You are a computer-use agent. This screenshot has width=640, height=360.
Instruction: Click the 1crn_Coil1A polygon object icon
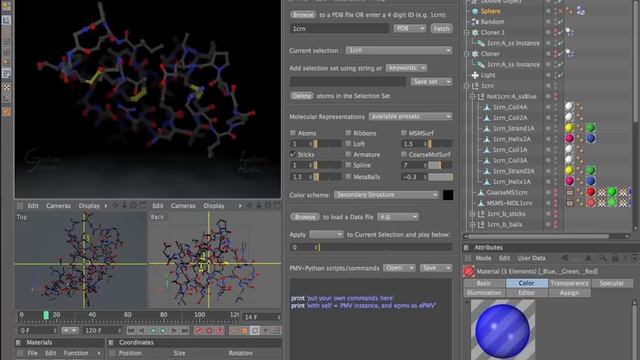(487, 150)
